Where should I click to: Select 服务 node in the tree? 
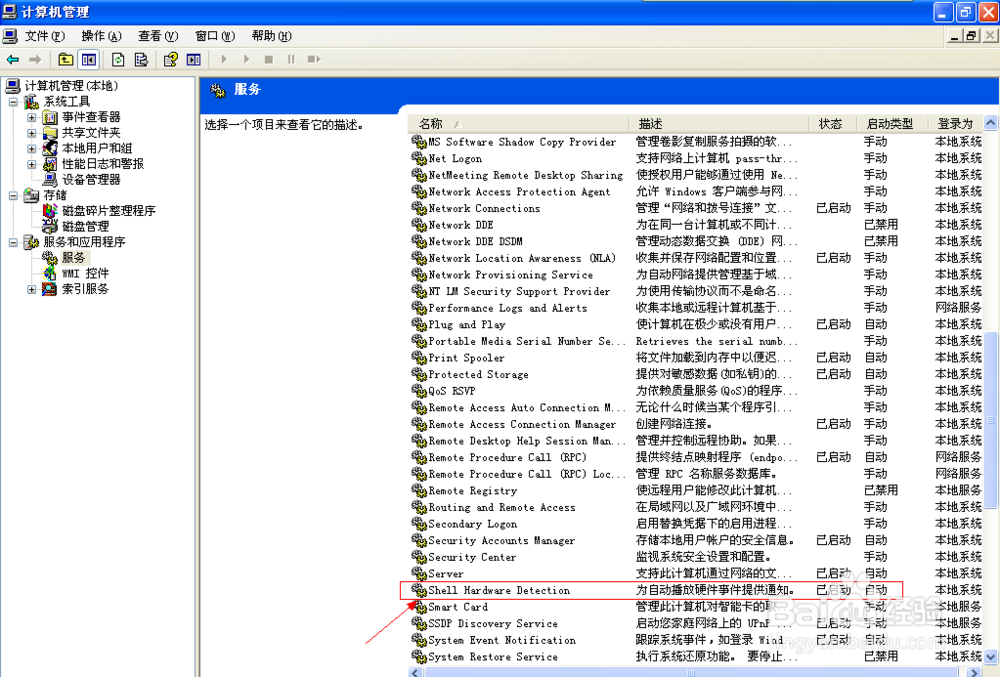click(x=73, y=258)
